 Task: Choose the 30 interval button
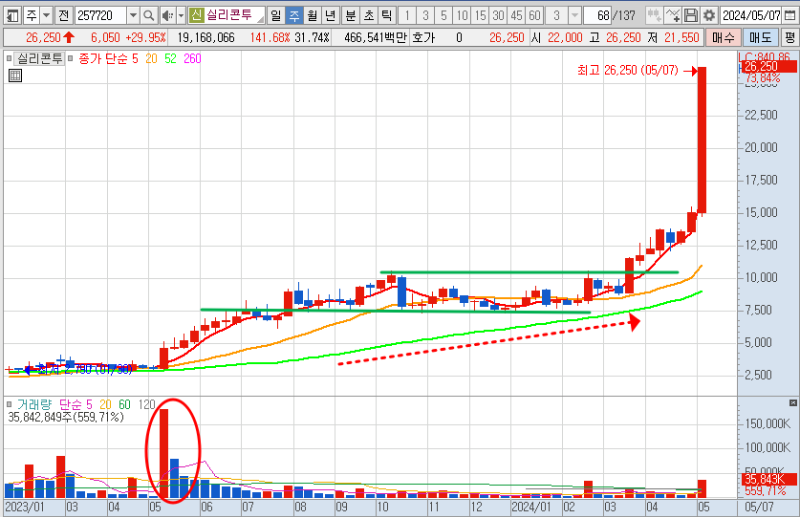tap(498, 16)
